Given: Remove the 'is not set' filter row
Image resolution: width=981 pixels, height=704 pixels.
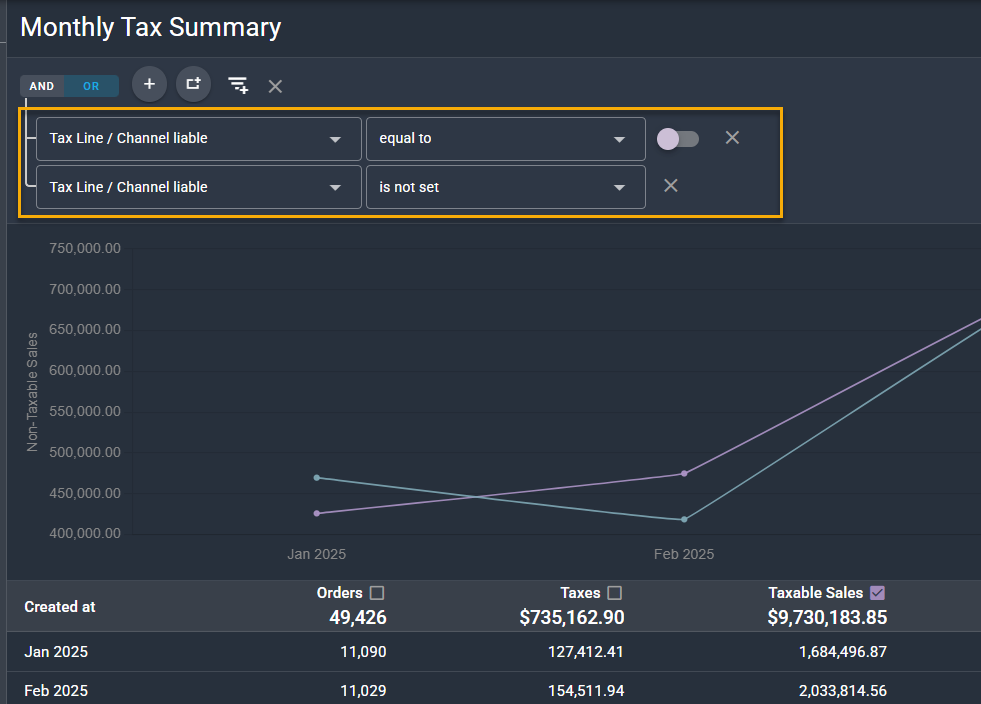Looking at the screenshot, I should click(671, 186).
